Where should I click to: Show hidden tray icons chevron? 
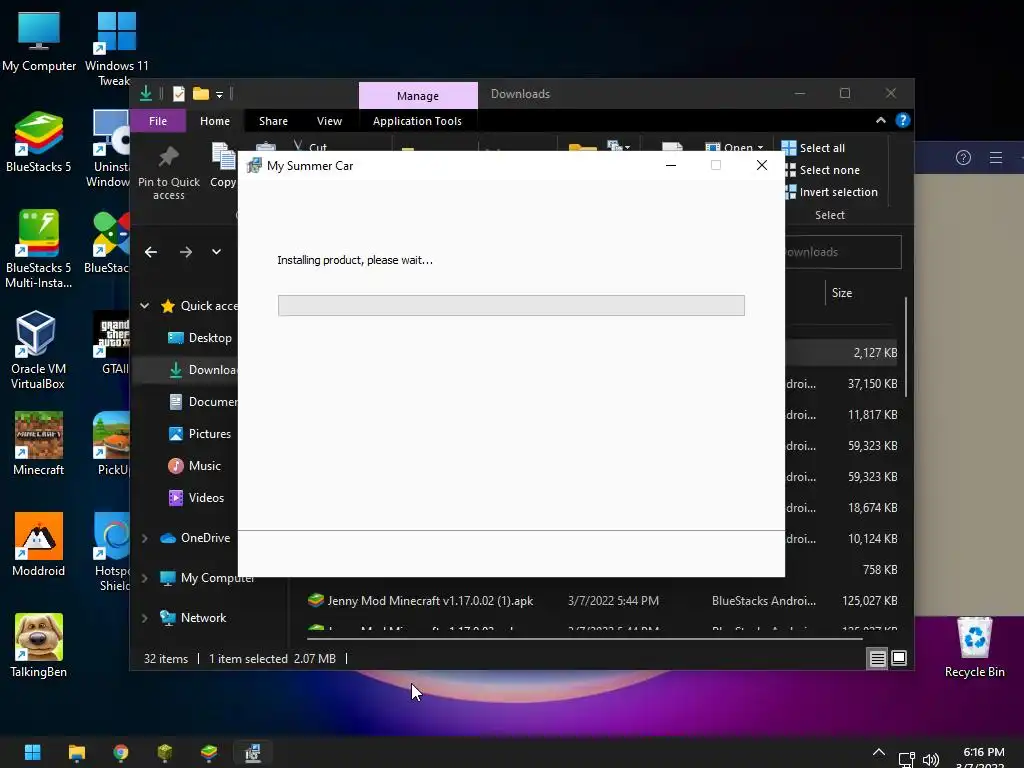tap(879, 752)
